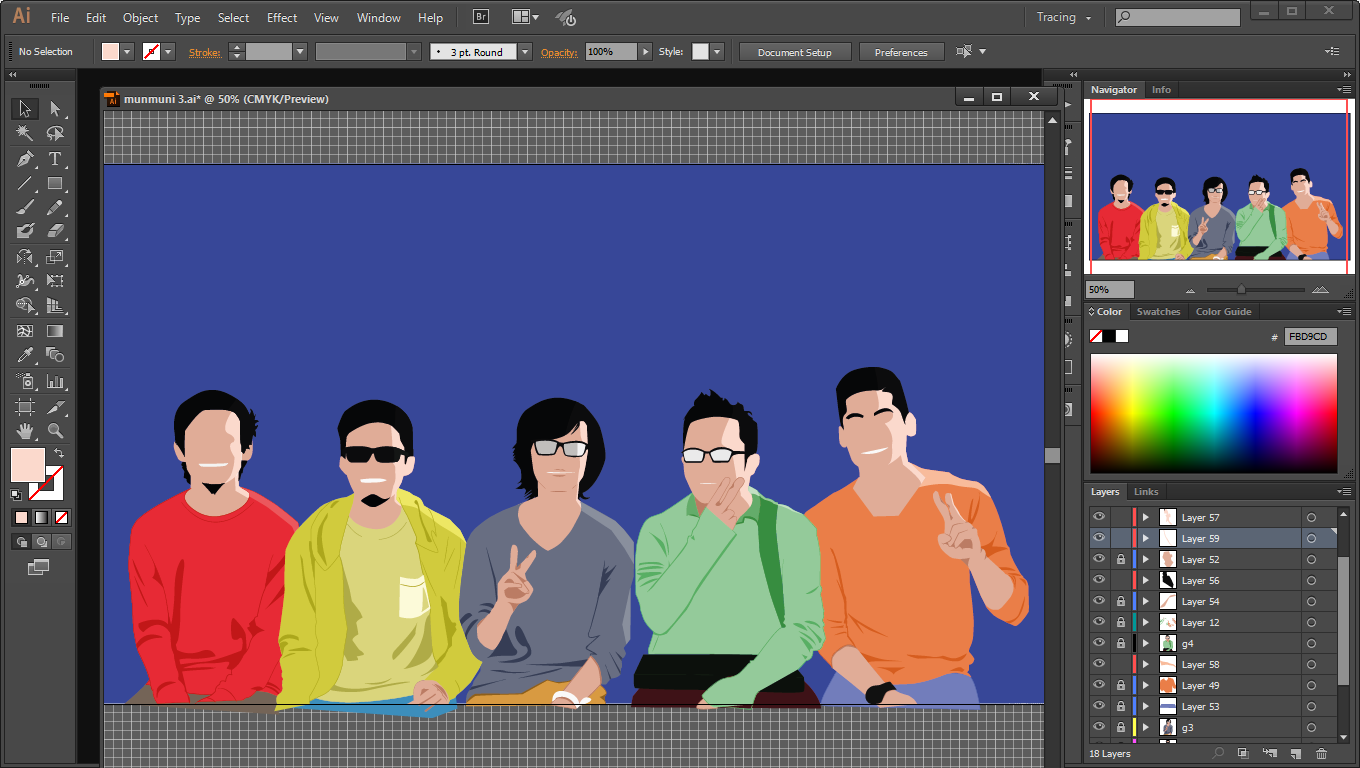
Task: Select the Pen tool
Action: 25,159
